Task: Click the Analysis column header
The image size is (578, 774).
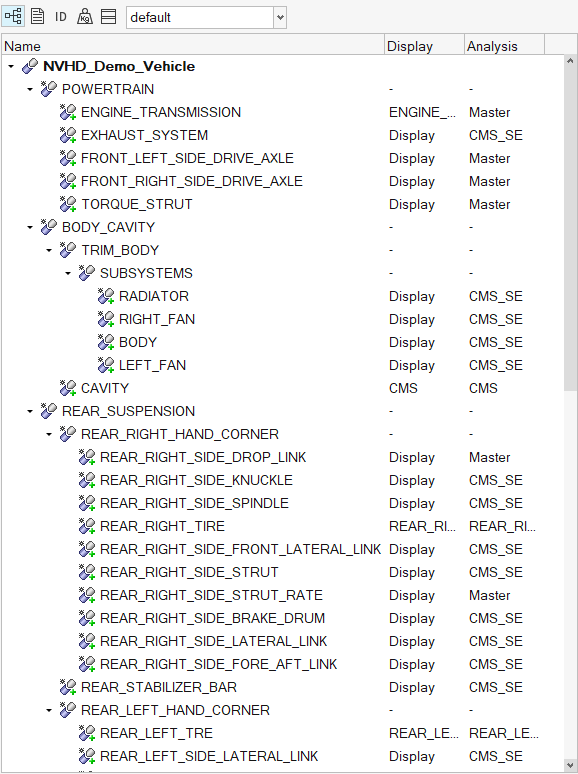Action: 504,46
